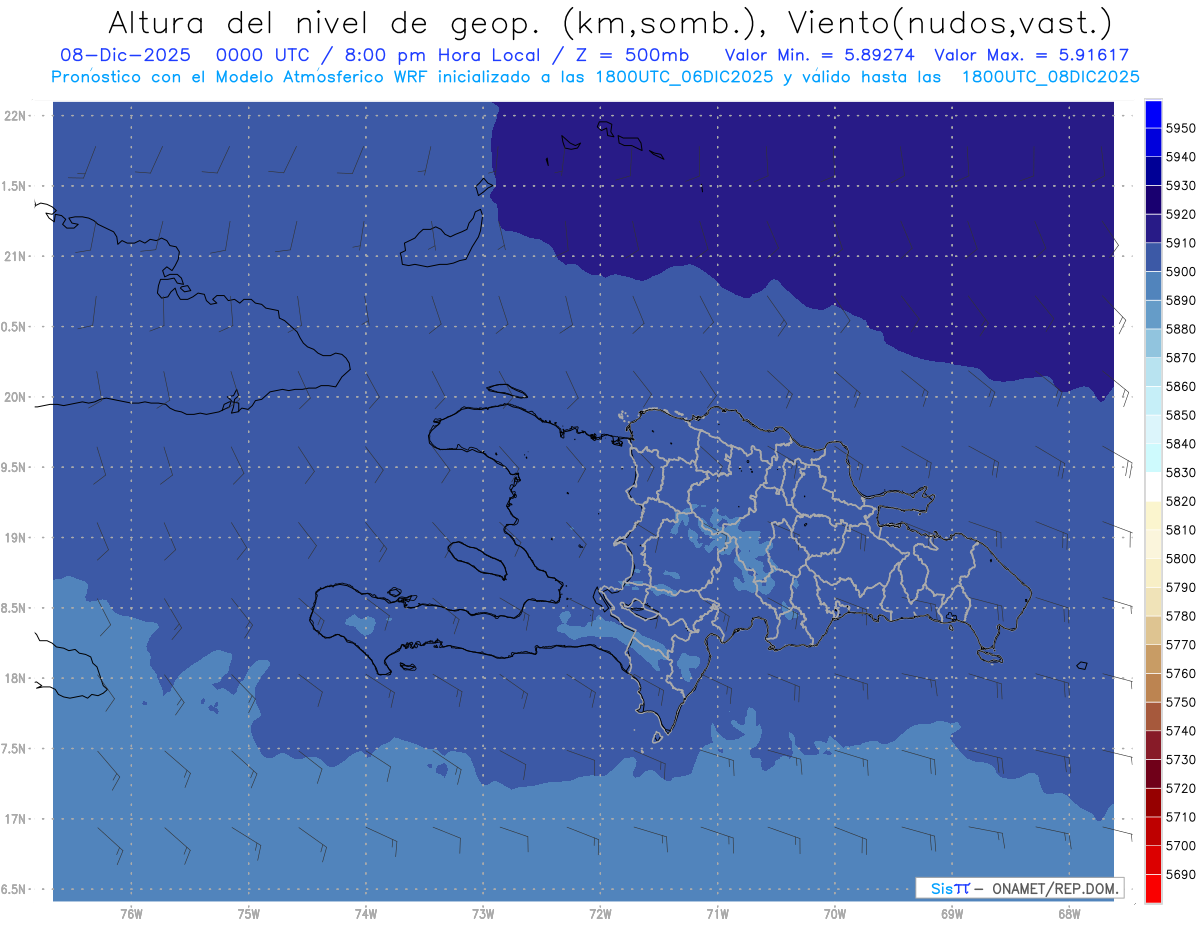The image size is (1200, 927).
Task: Click the legend value "5850"
Action: tap(1180, 415)
